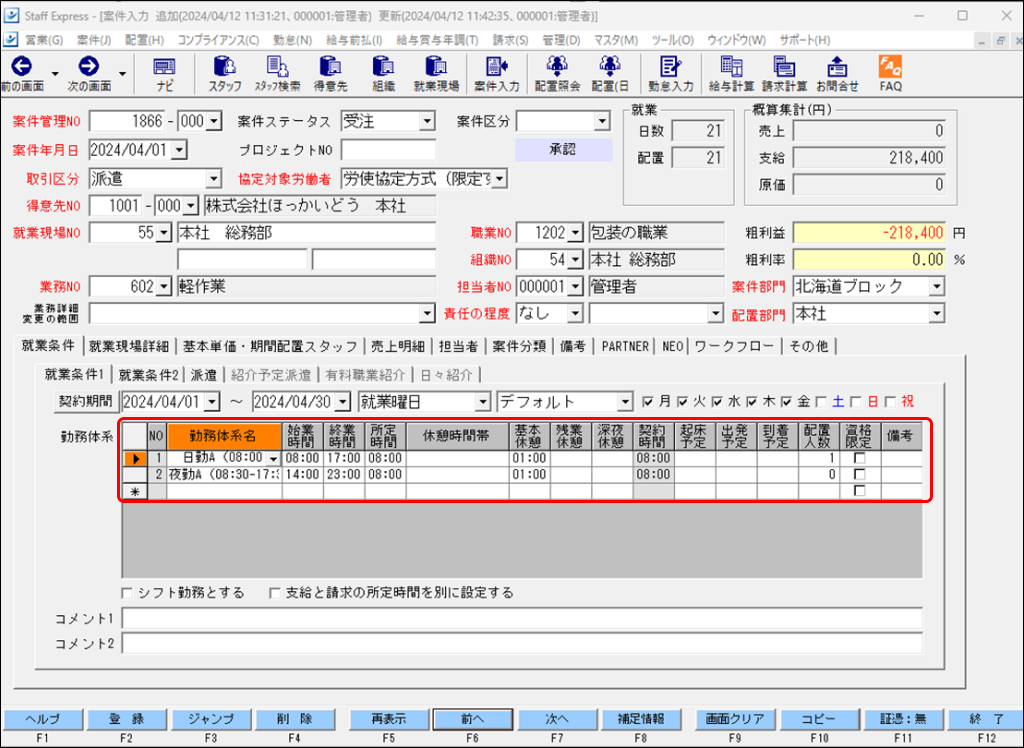Toggle the 月 weekday checkbox

pyautogui.click(x=647, y=401)
